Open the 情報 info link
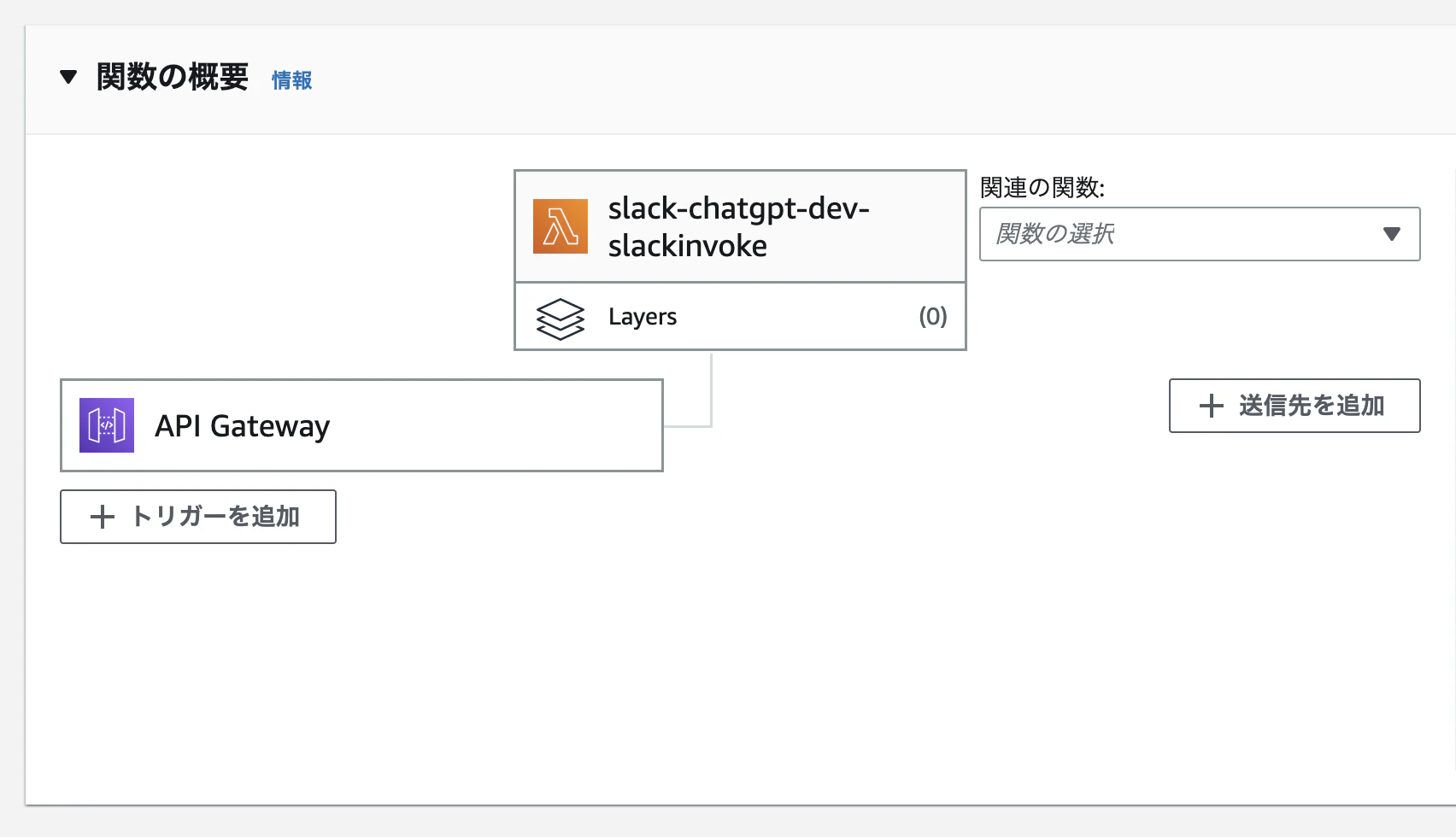Image resolution: width=1456 pixels, height=837 pixels. tap(292, 80)
